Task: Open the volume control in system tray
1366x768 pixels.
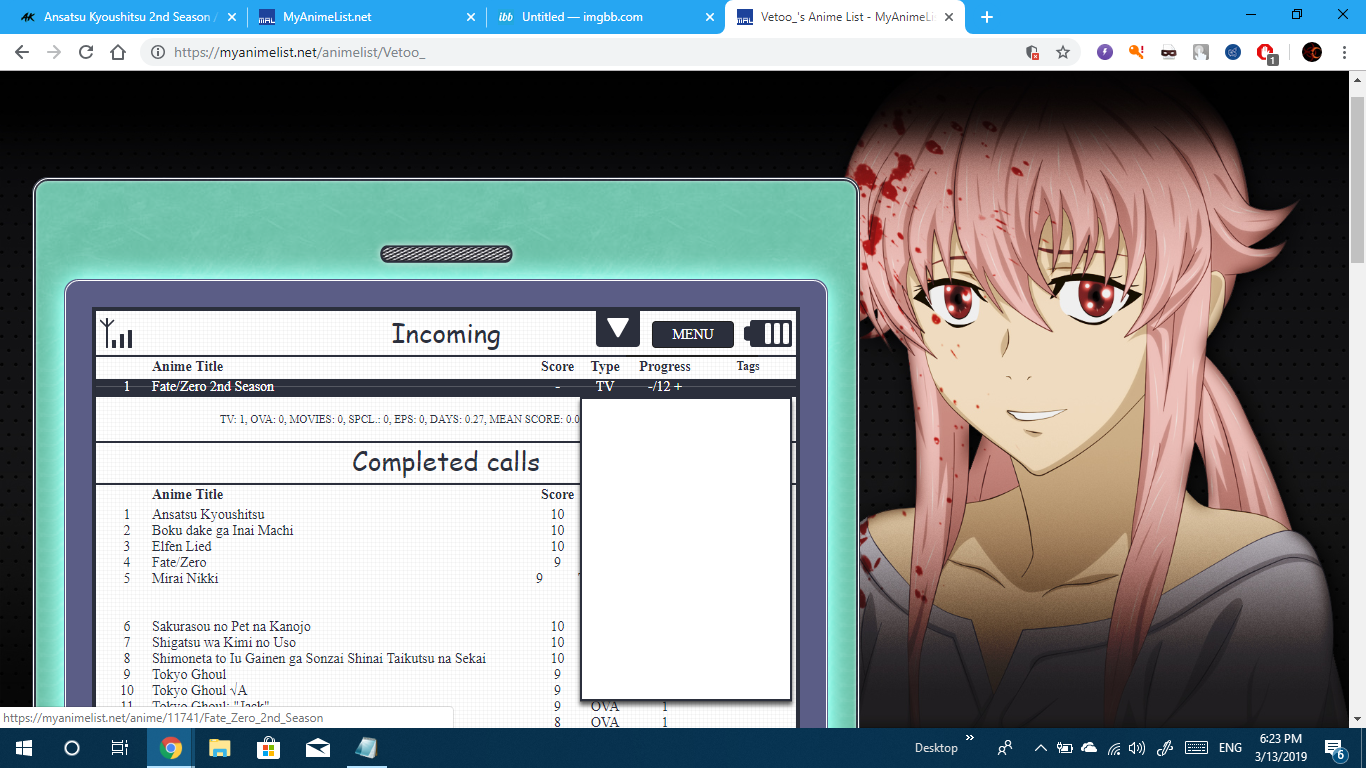Action: pos(1137,748)
